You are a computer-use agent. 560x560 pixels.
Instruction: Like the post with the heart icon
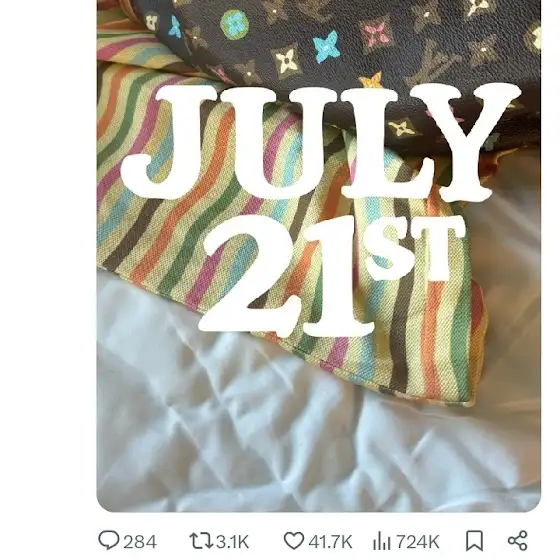(x=294, y=541)
